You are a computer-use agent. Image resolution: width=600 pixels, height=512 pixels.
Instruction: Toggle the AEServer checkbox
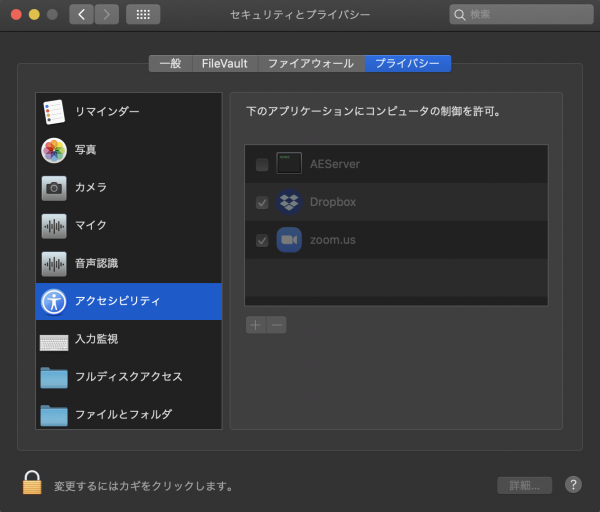coord(262,165)
